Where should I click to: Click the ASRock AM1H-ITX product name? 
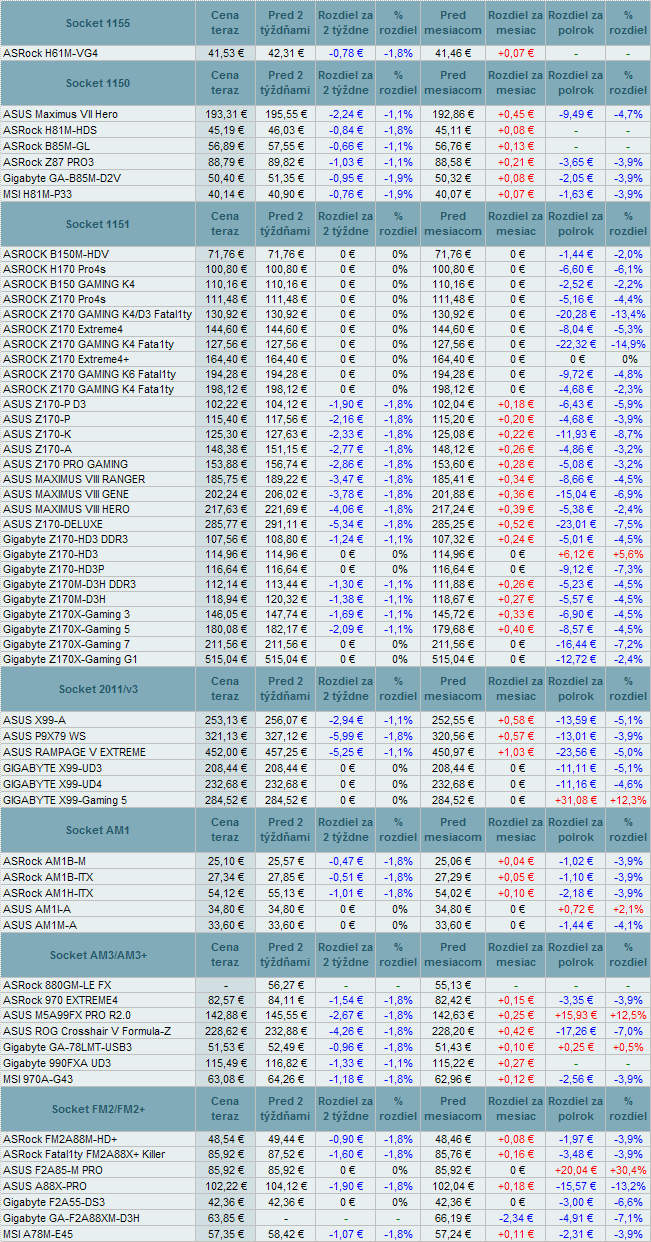click(48, 893)
